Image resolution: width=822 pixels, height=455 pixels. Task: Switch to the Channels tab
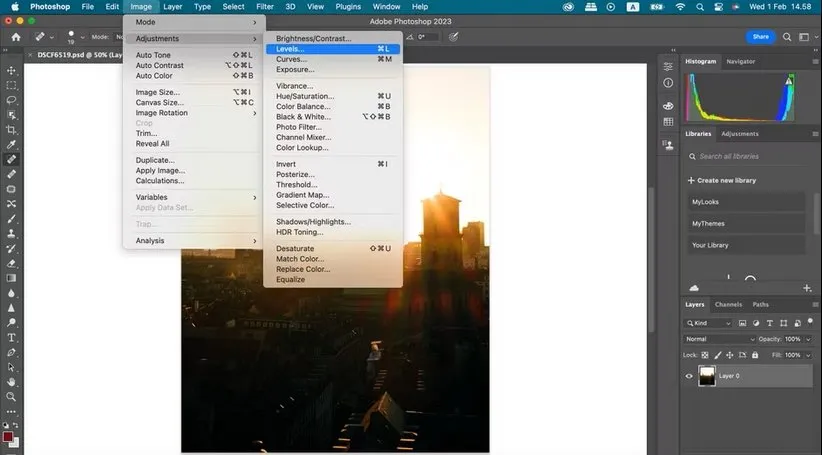728,304
